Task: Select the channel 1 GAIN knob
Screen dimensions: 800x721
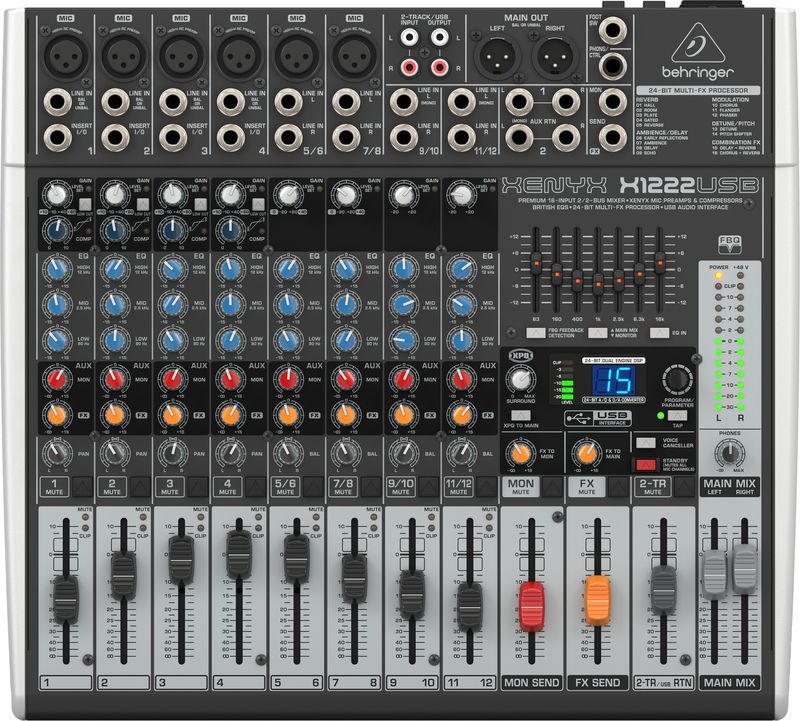Action: click(x=57, y=194)
